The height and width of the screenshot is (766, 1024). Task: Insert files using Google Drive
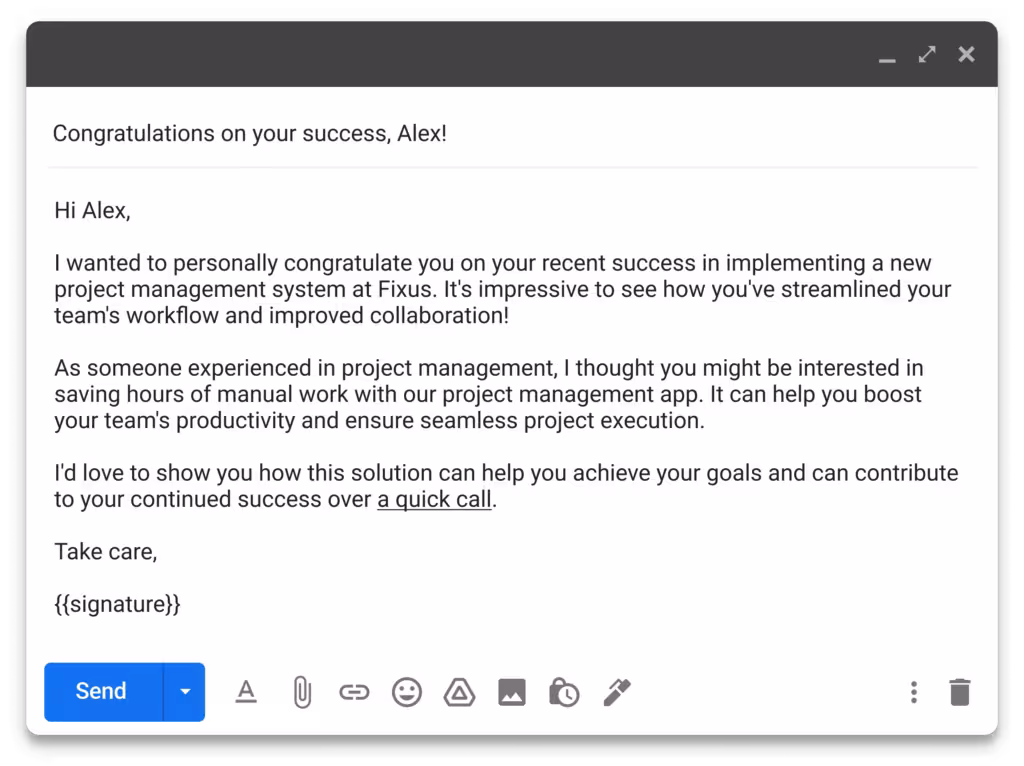459,691
